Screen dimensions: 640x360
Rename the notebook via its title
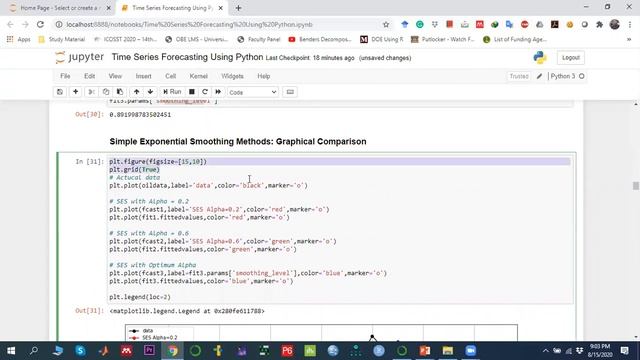coord(187,57)
